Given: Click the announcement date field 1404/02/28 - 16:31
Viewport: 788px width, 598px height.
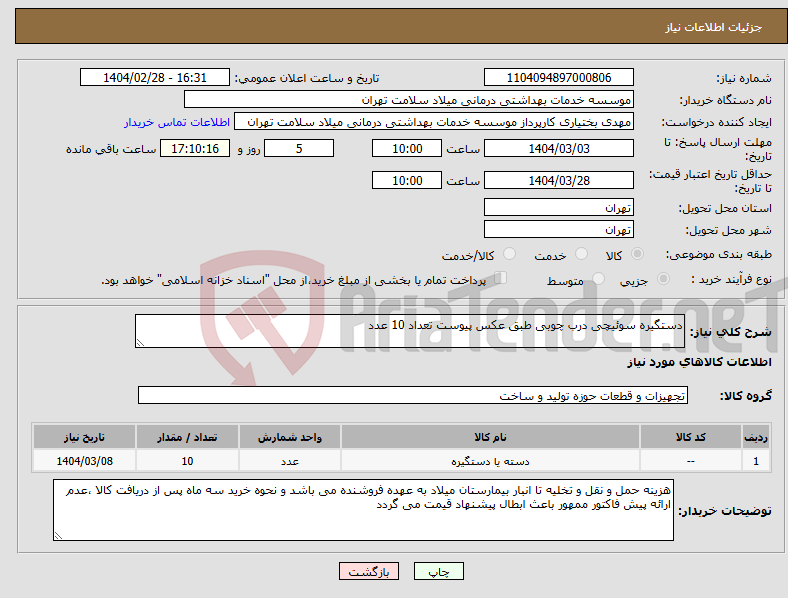Looking at the screenshot, I should click(x=155, y=77).
